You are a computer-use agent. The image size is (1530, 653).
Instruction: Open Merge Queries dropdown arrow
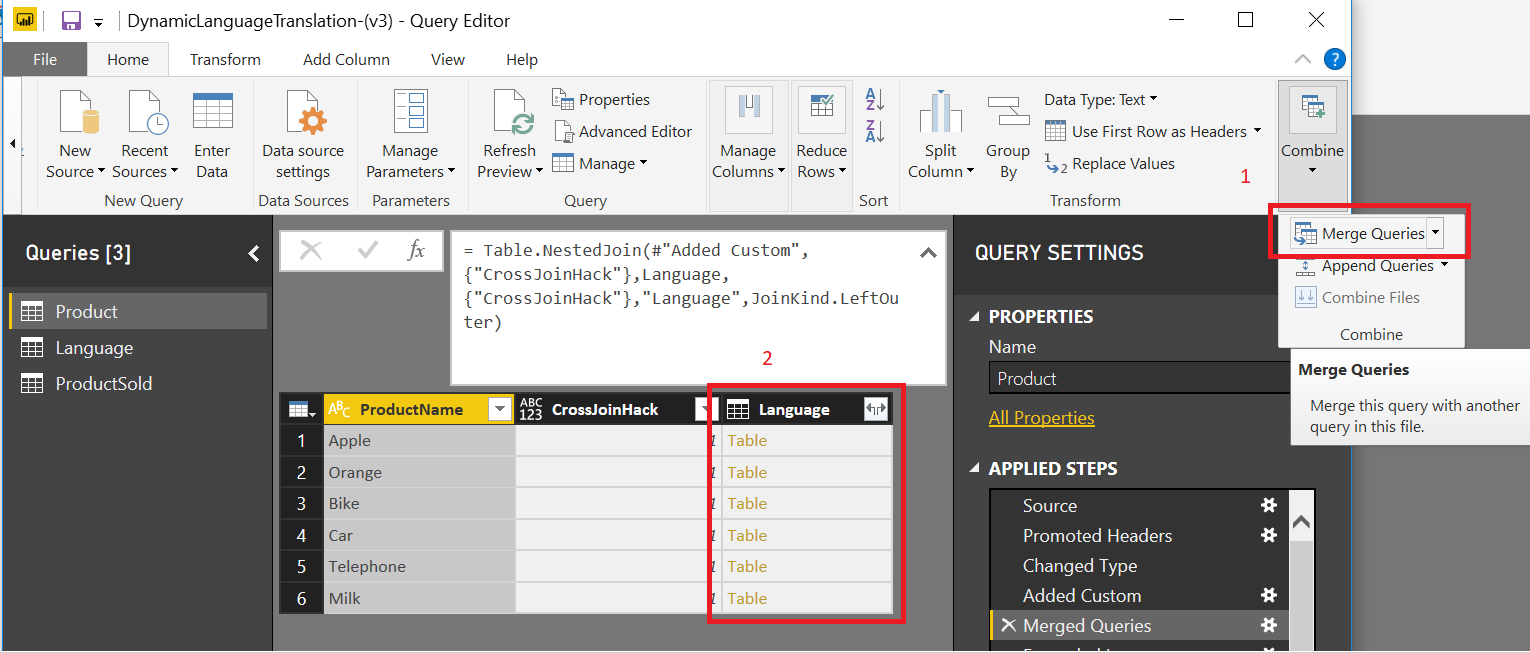(x=1436, y=233)
